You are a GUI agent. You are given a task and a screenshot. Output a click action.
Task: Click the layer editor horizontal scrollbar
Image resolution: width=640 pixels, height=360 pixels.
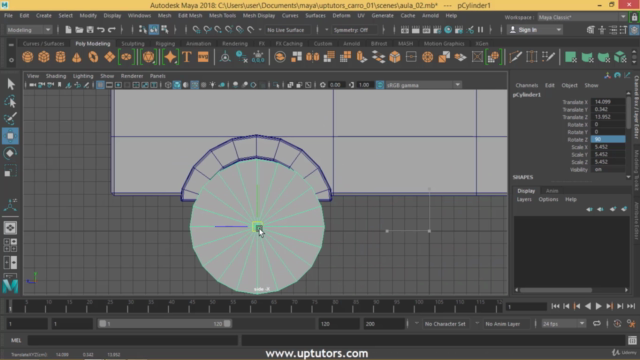click(556, 290)
